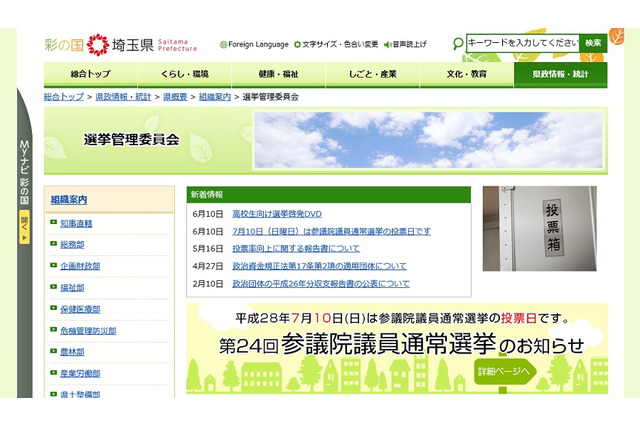Screen dimensions: 640x426
Task: Click the keyword search input field
Action: 522,43
